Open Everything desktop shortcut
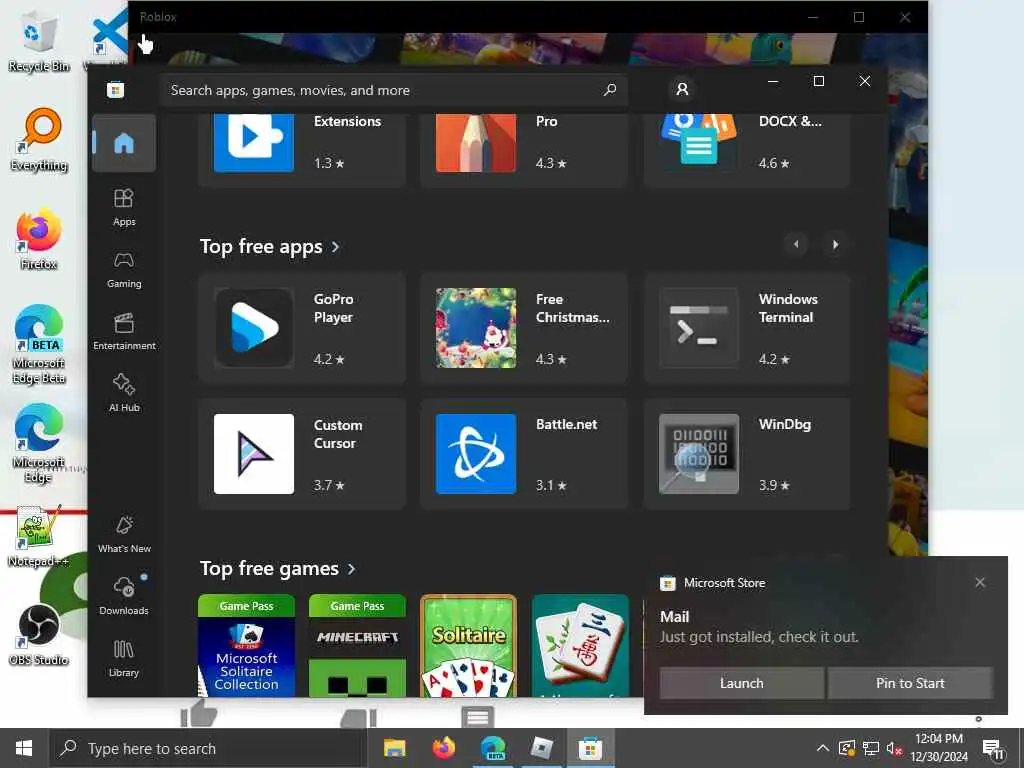Screen dimensions: 1024x768 tap(39, 140)
